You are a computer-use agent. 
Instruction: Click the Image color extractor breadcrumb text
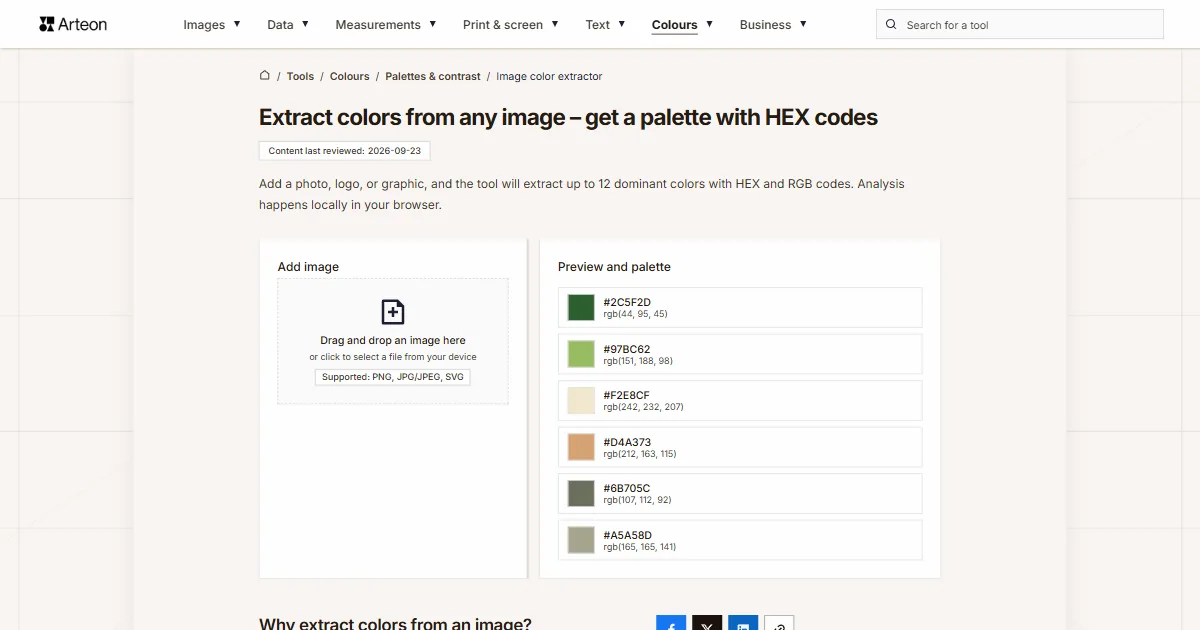point(549,76)
